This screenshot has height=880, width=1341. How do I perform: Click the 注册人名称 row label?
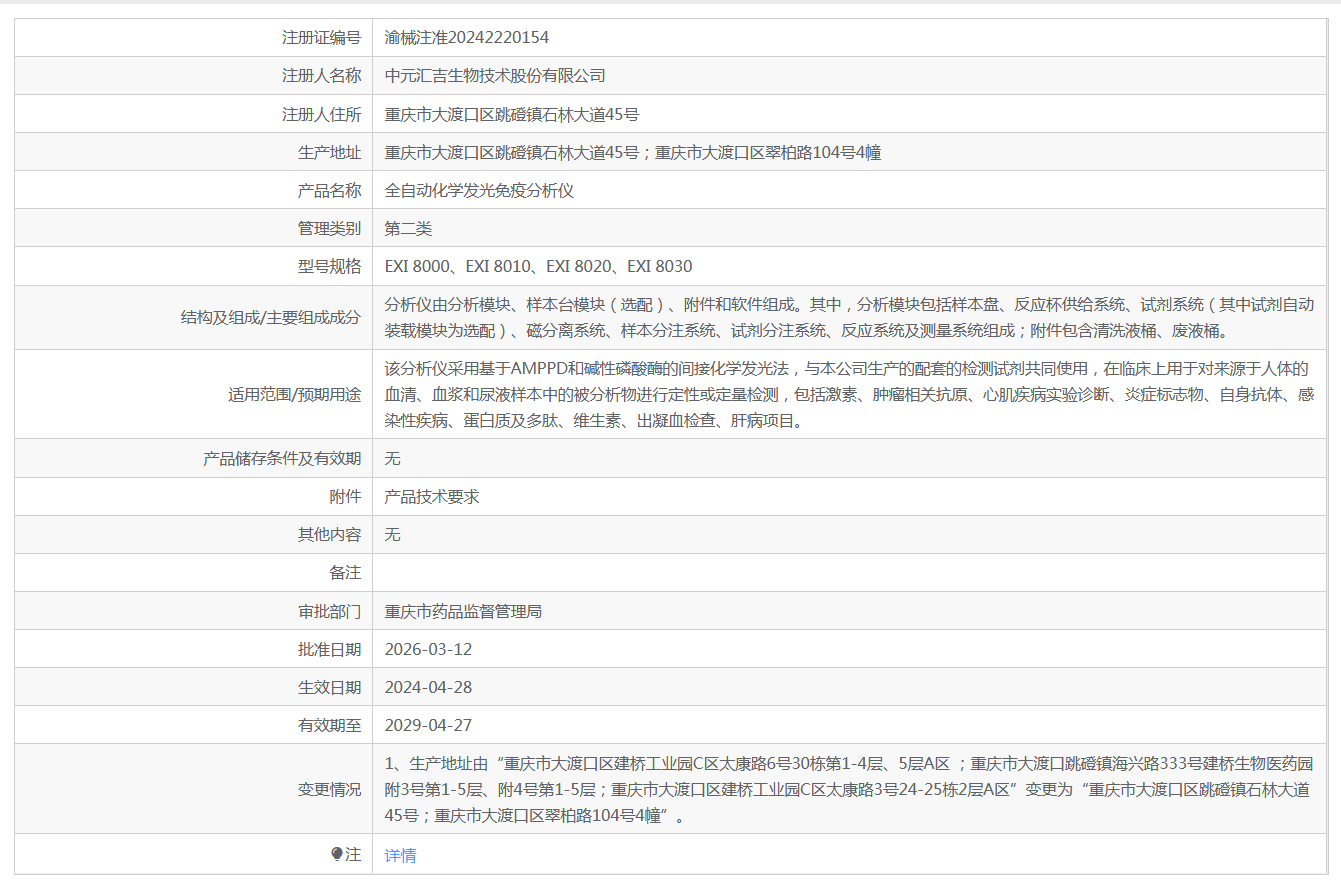[321, 75]
